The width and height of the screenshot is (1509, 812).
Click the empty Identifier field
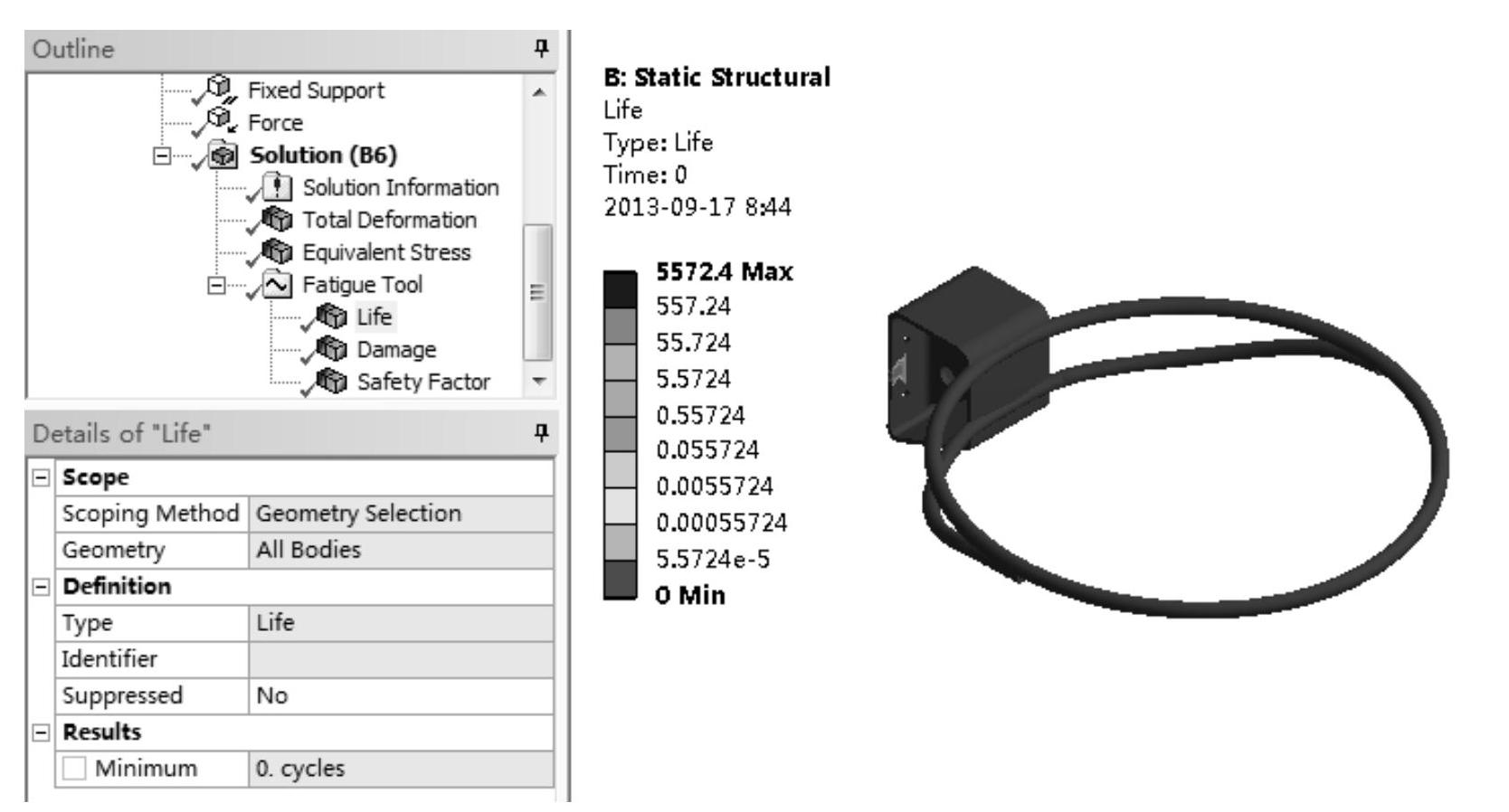pyautogui.click(x=401, y=659)
